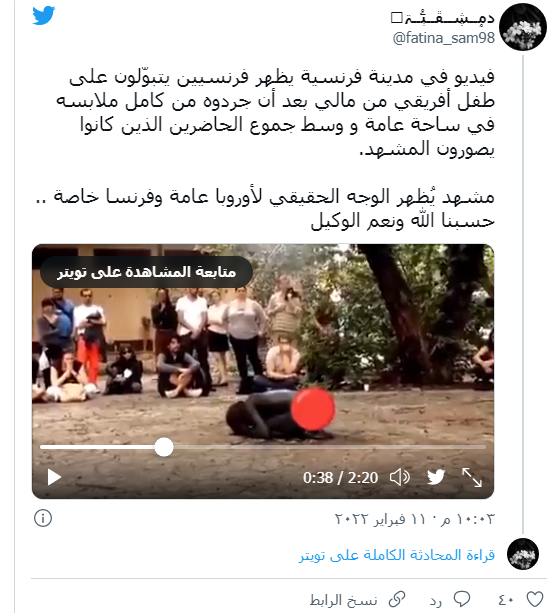
Task: Play the embedded video
Action: click(54, 477)
